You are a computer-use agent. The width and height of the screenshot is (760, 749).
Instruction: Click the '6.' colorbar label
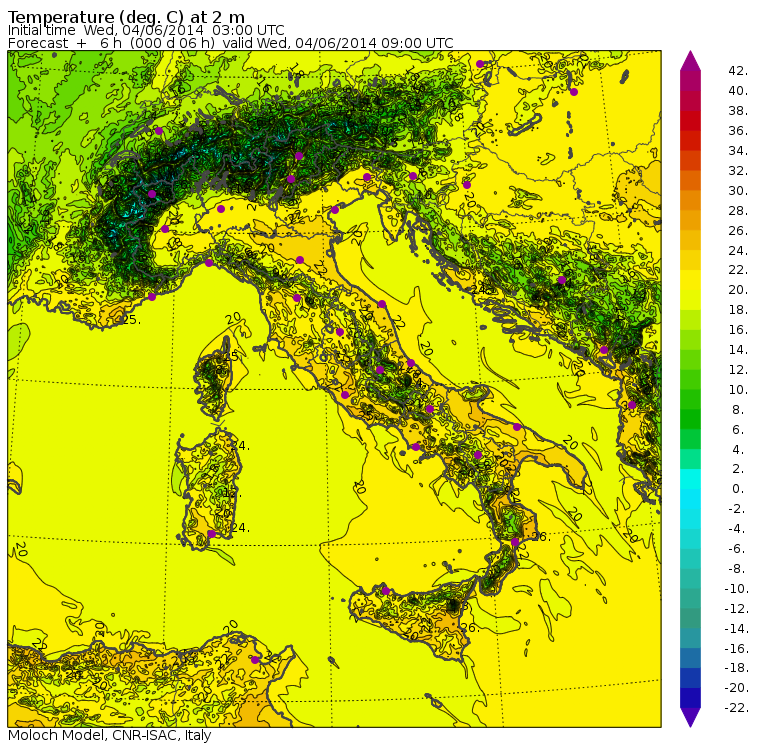pyautogui.click(x=738, y=430)
